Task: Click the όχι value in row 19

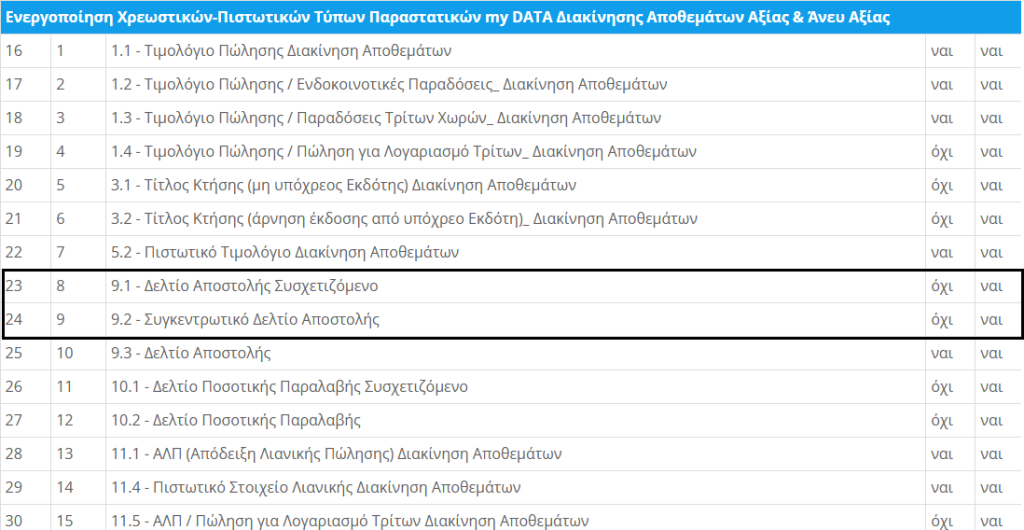Action: click(x=949, y=151)
